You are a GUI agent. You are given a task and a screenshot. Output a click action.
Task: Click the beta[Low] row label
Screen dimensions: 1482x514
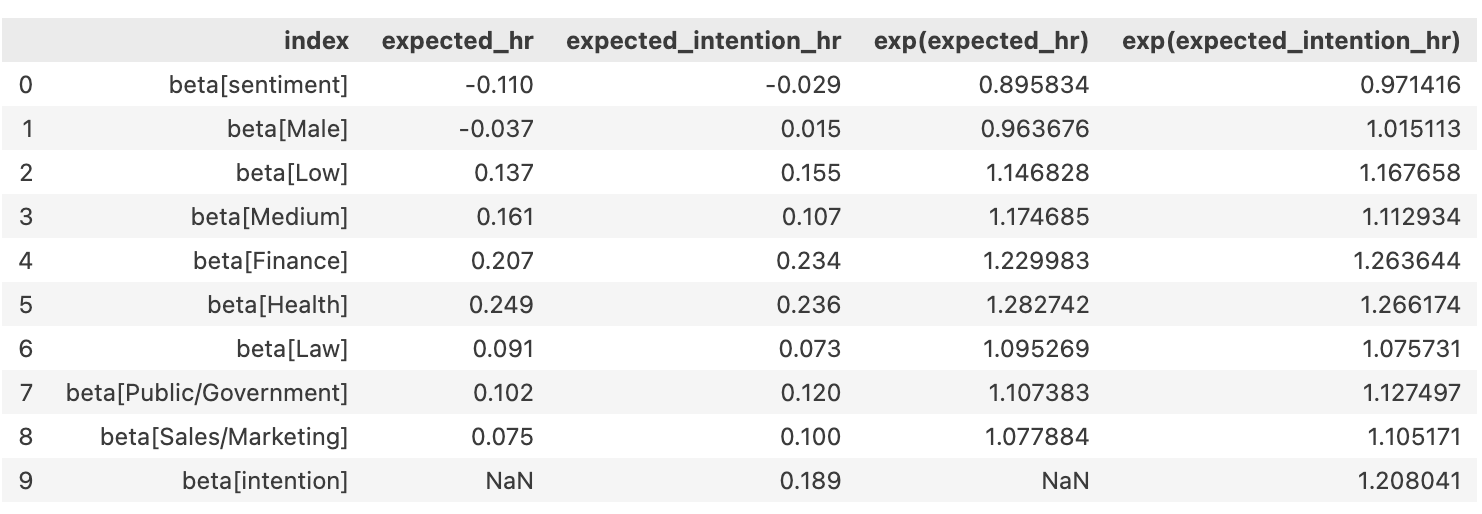(x=292, y=173)
